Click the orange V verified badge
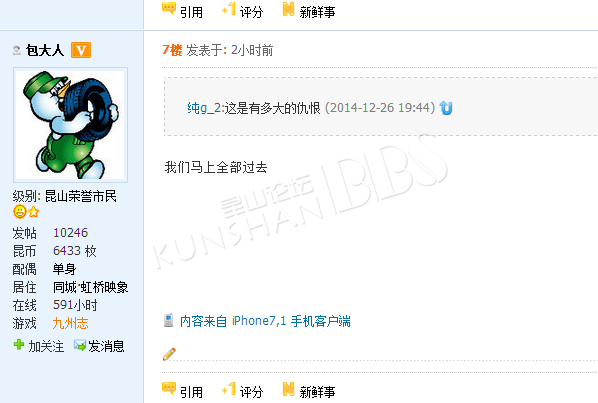 coord(81,50)
